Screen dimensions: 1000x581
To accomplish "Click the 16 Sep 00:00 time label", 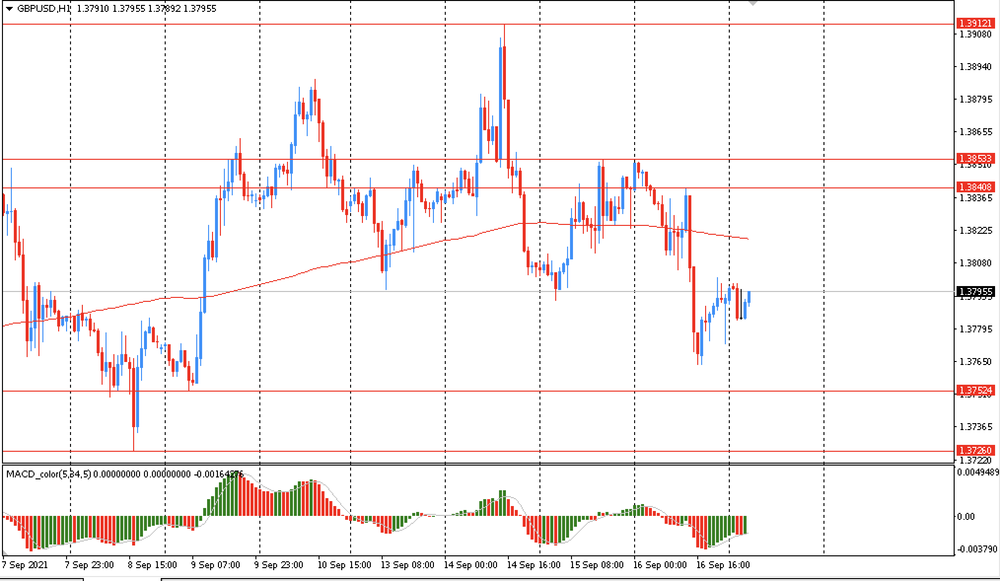I will pos(660,565).
